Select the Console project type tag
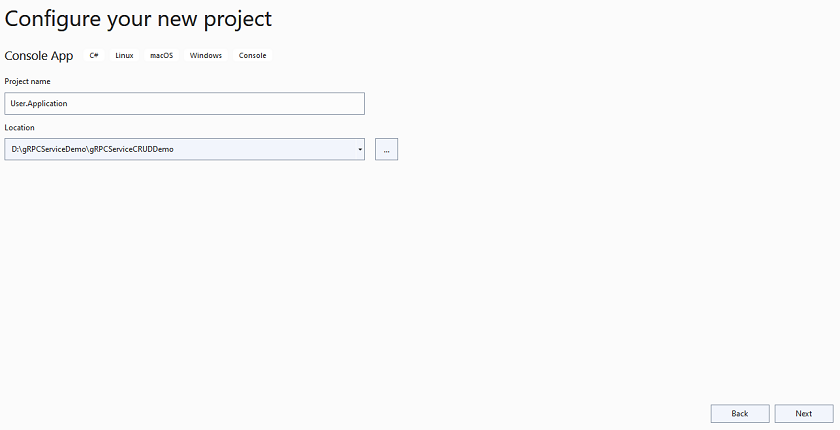Image resolution: width=840 pixels, height=430 pixels. coord(252,55)
